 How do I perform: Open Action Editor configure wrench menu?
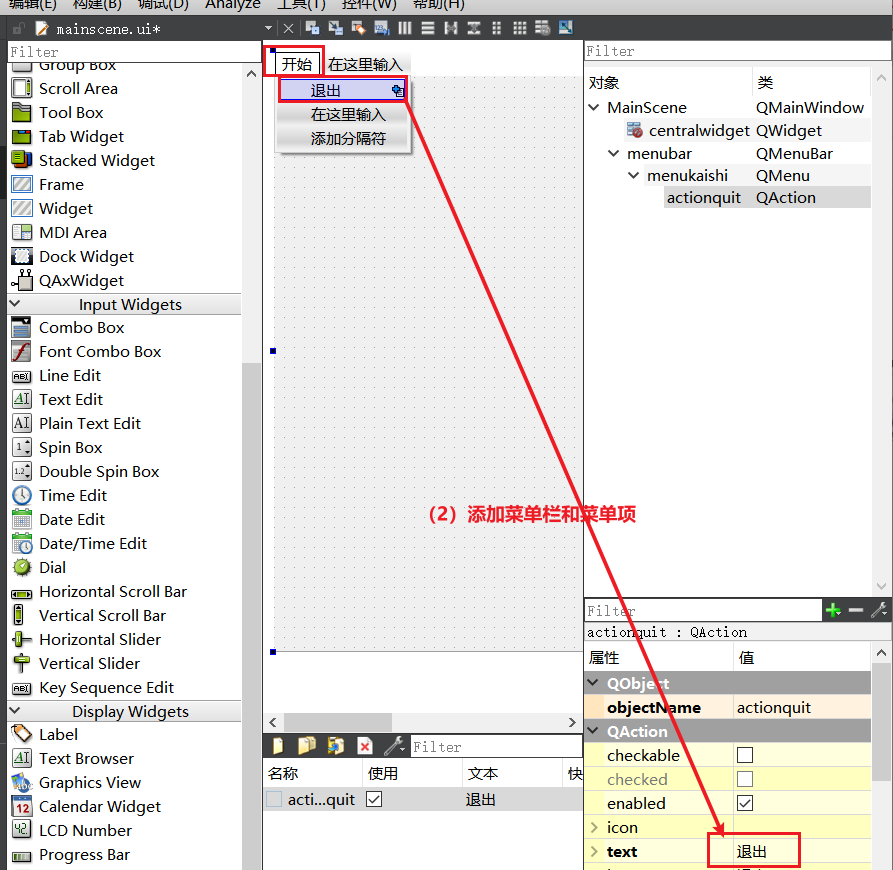394,745
